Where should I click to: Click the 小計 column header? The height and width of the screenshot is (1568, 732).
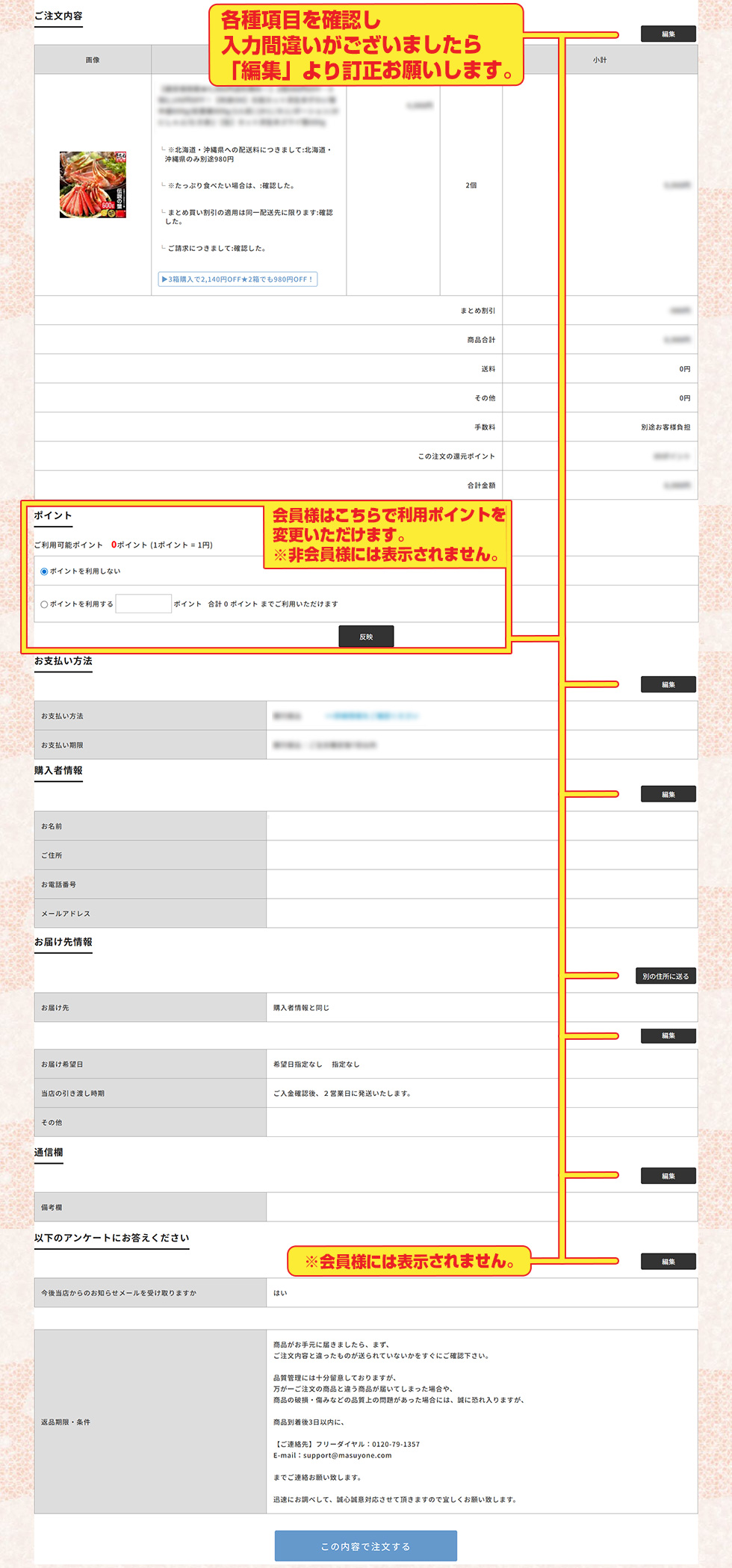600,60
